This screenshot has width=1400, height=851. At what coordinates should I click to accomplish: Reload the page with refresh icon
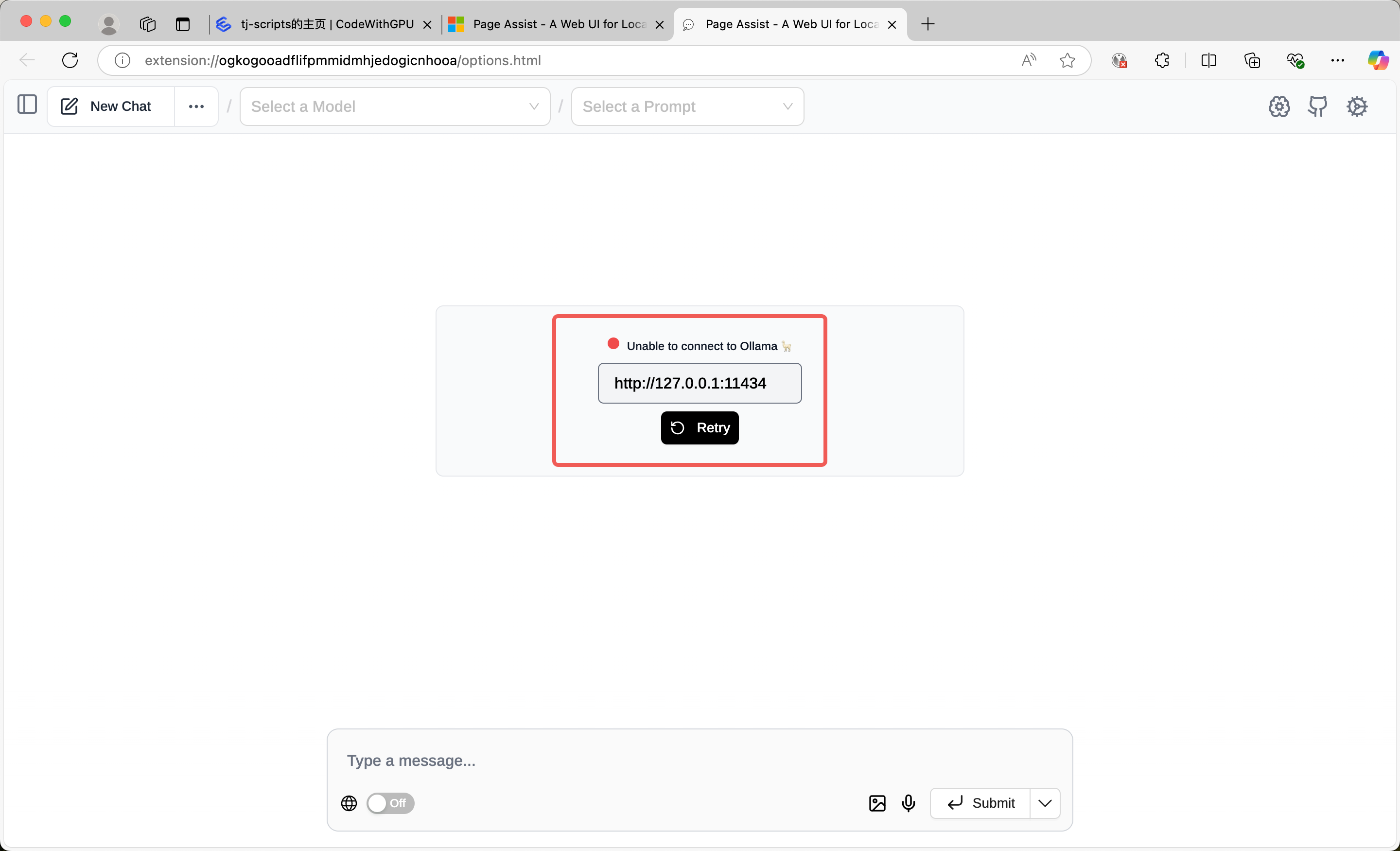70,60
